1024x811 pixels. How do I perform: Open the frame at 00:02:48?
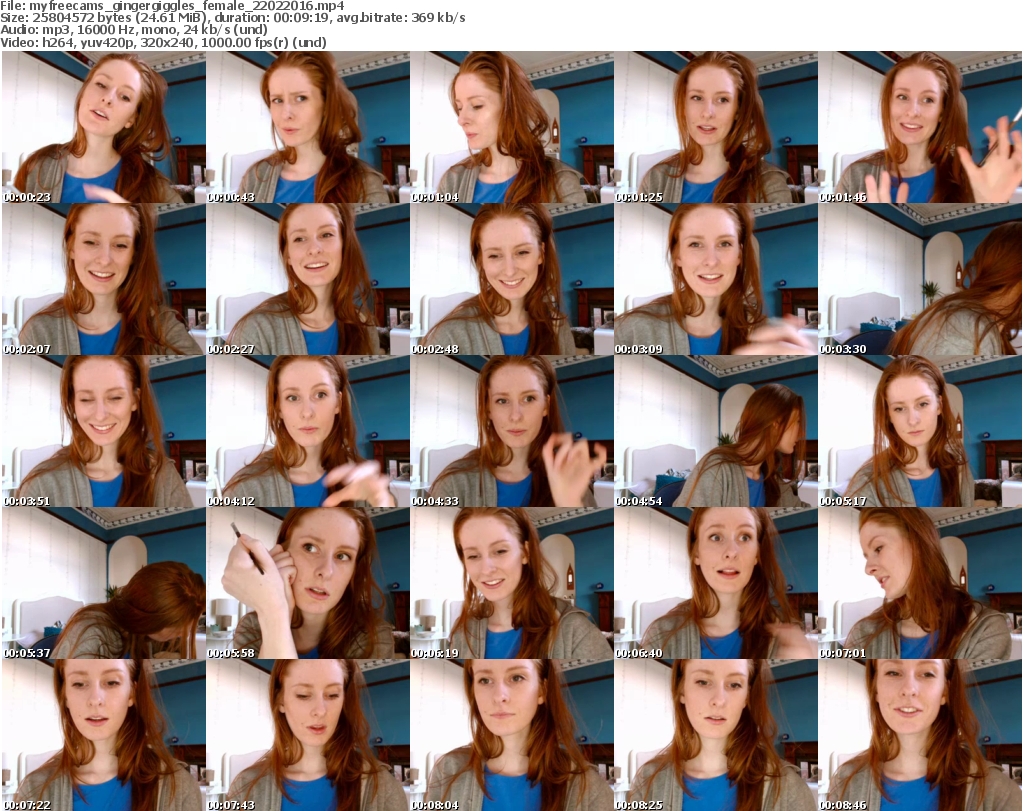(512, 279)
